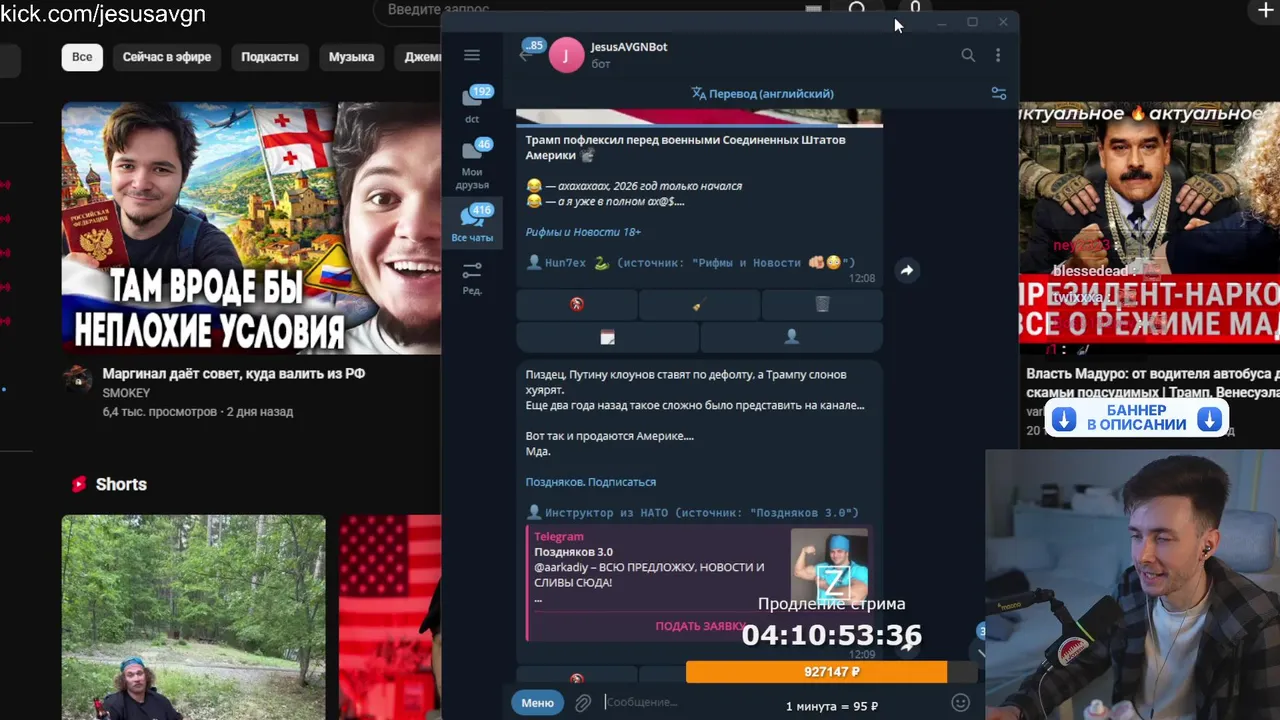Open the forest Shorts video thumbnail

click(193, 617)
